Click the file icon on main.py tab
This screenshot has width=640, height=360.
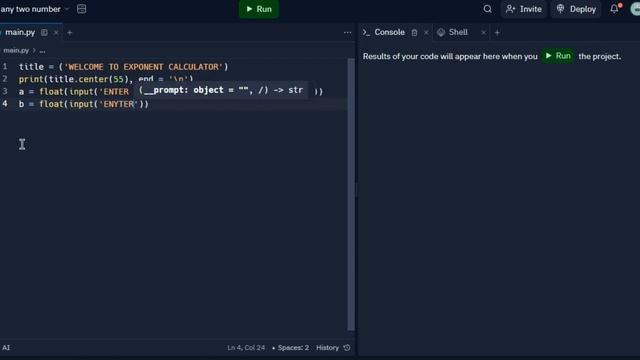(44, 32)
